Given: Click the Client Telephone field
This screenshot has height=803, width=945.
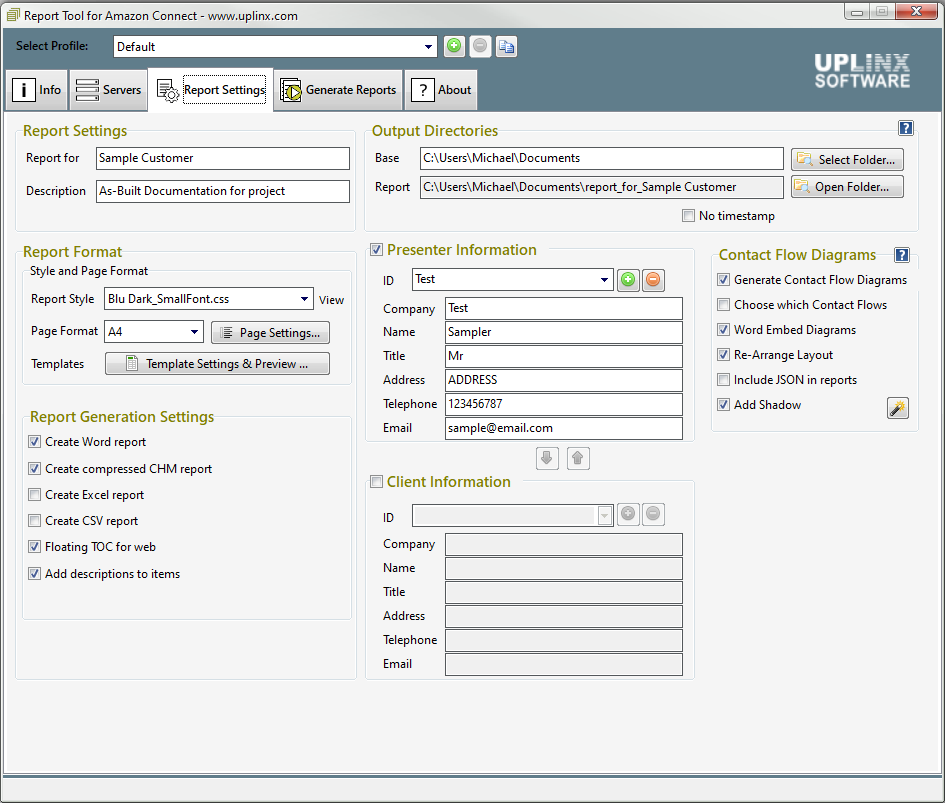Looking at the screenshot, I should [x=564, y=640].
